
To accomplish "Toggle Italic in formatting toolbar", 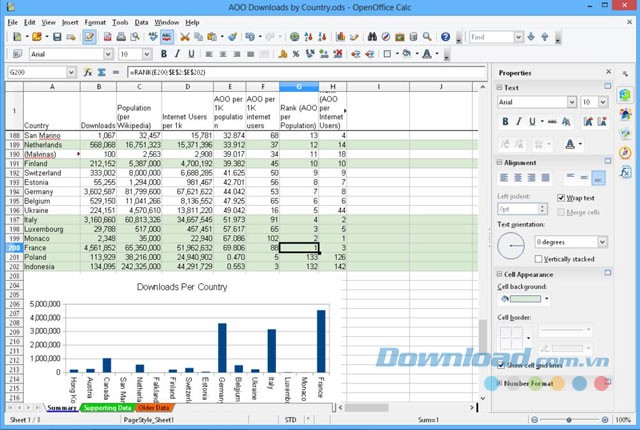I will 177,54.
